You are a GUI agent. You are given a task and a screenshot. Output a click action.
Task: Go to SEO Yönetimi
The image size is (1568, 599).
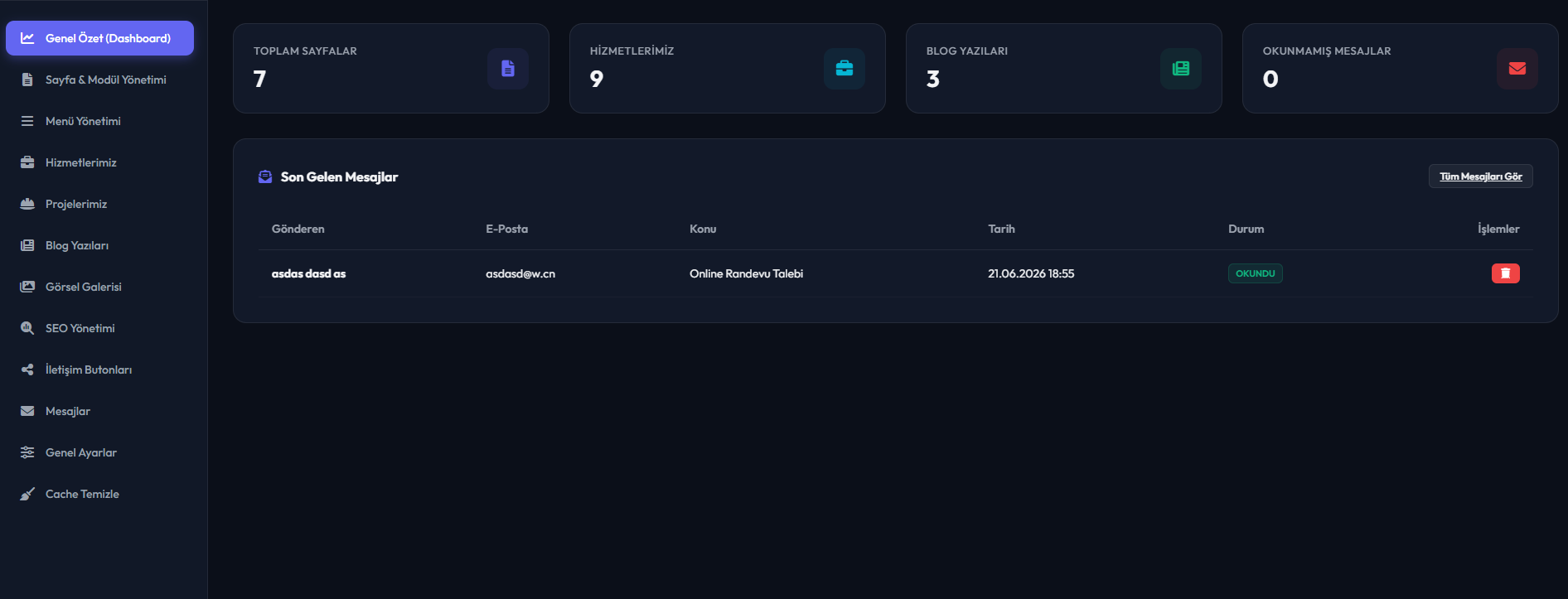(x=99, y=328)
